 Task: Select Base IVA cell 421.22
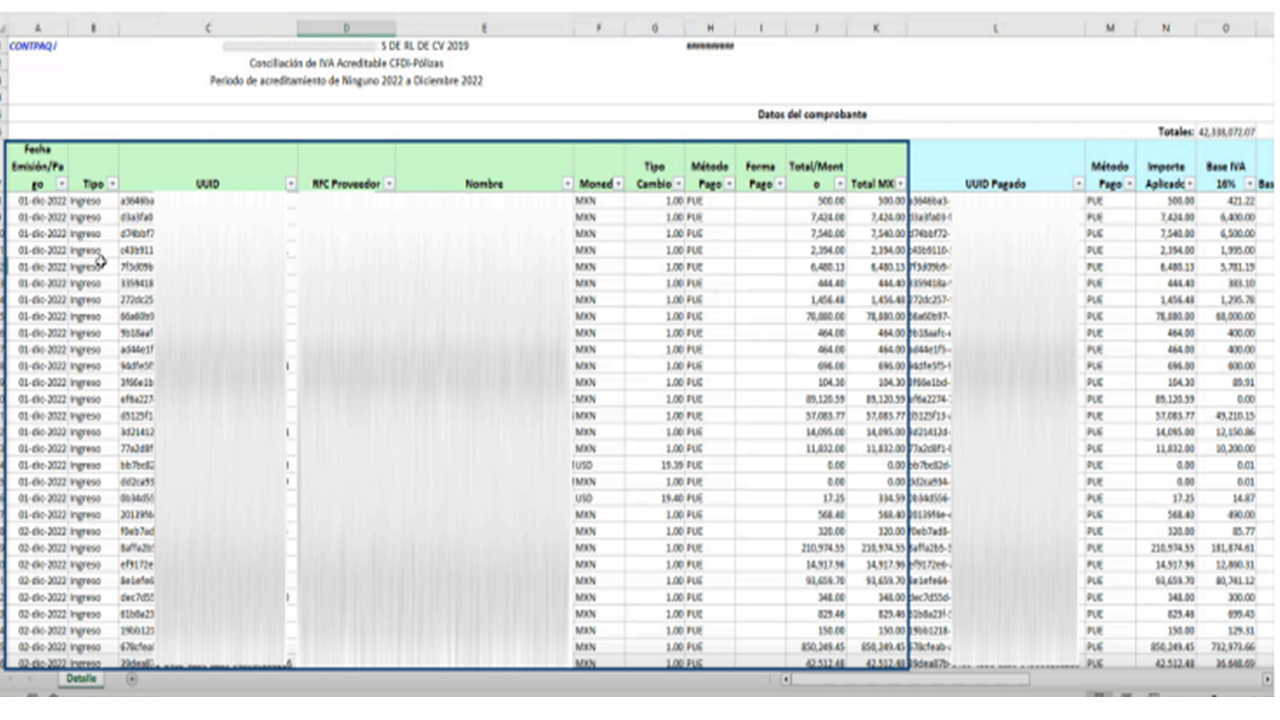1226,201
